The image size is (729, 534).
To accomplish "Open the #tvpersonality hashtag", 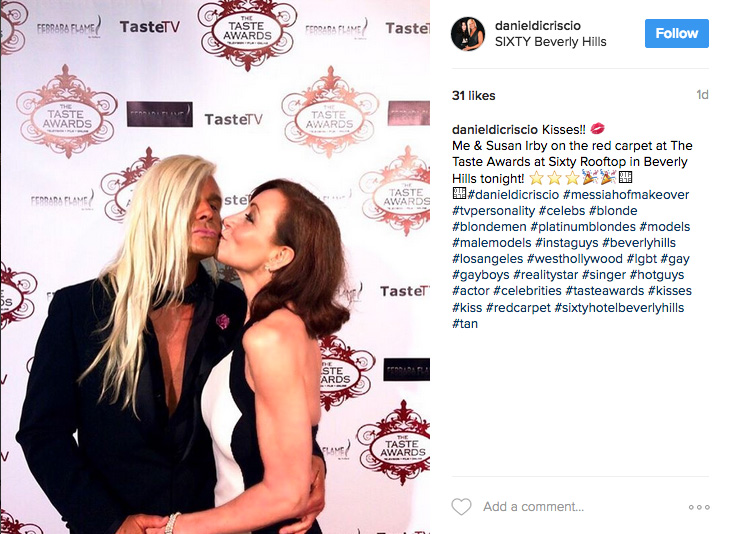I will click(x=493, y=211).
